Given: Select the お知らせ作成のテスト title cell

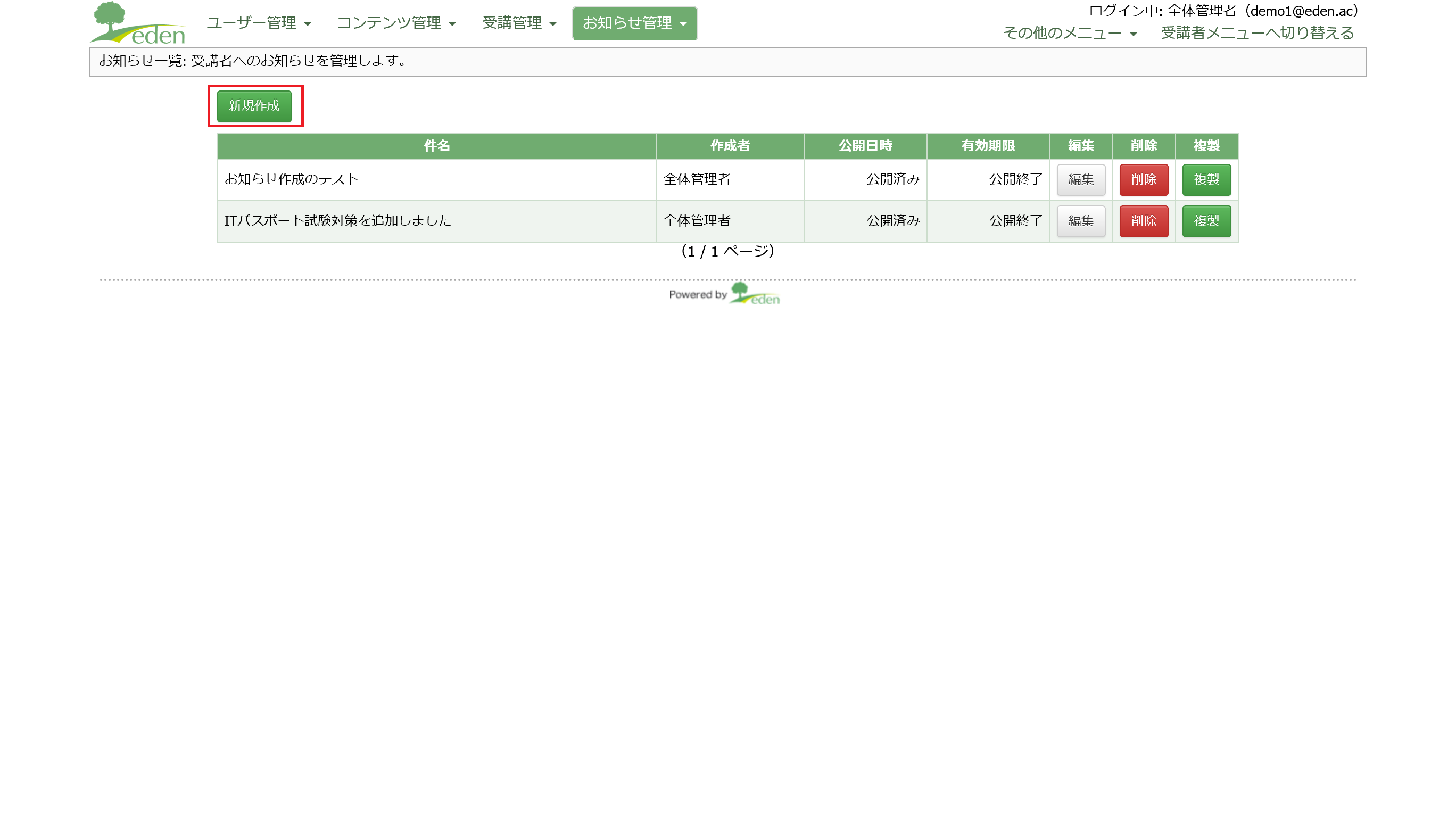Looking at the screenshot, I should (437, 180).
